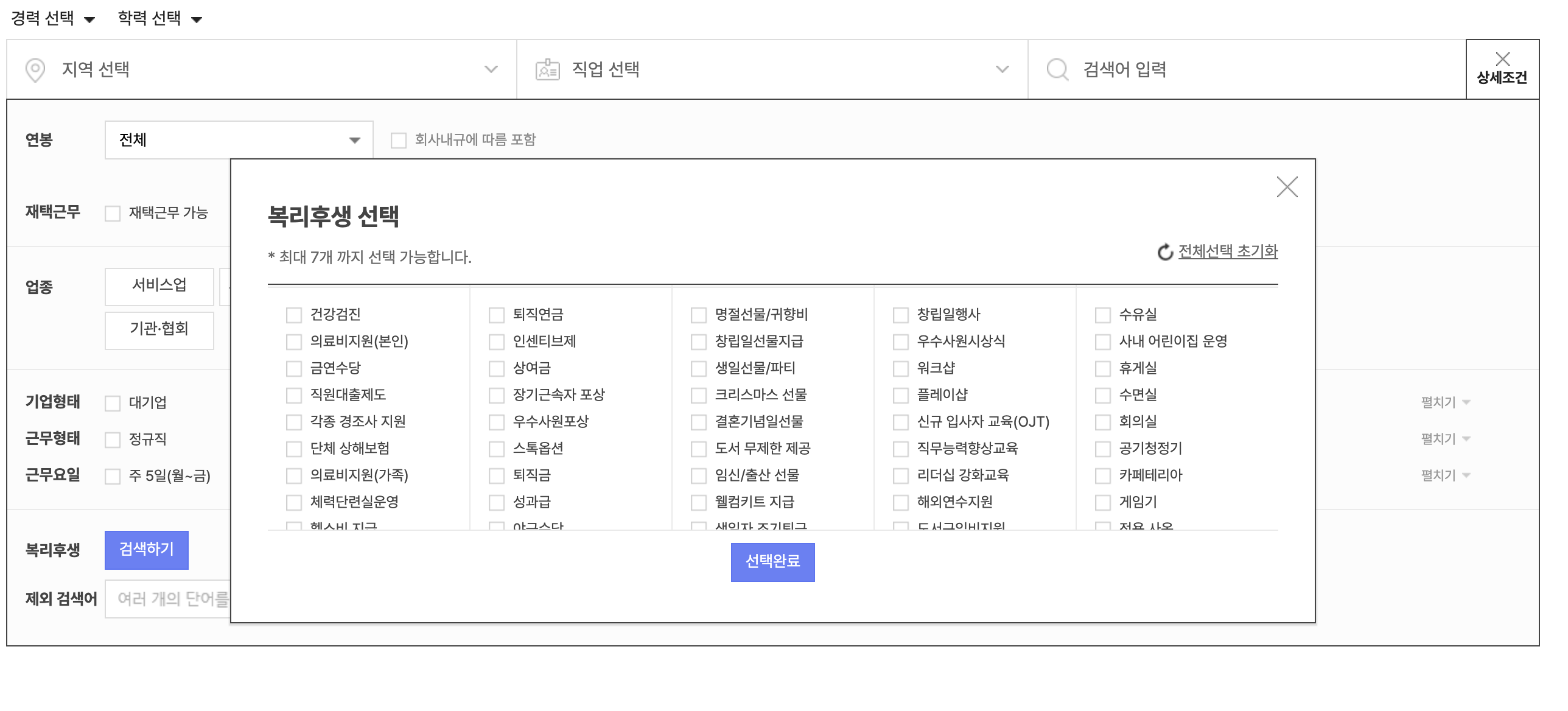Select 워크샵 benefit checkbox
1568x711 pixels.
coord(901,369)
